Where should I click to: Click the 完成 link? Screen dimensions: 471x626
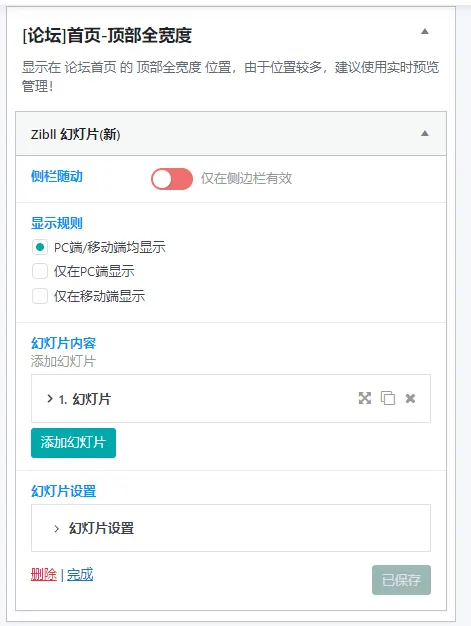point(80,575)
